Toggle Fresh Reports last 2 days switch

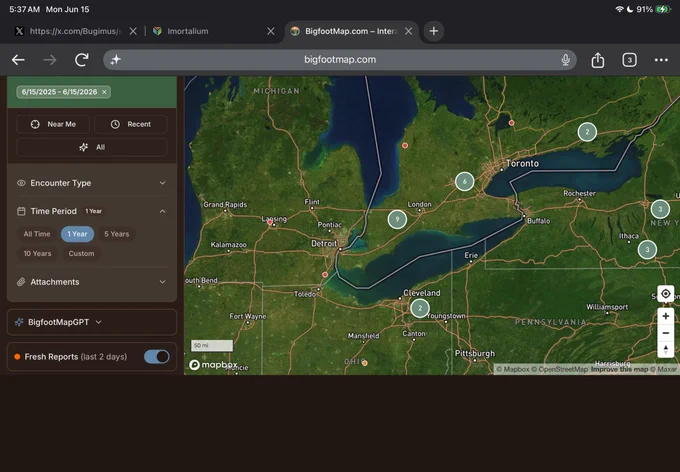pyautogui.click(x=157, y=357)
